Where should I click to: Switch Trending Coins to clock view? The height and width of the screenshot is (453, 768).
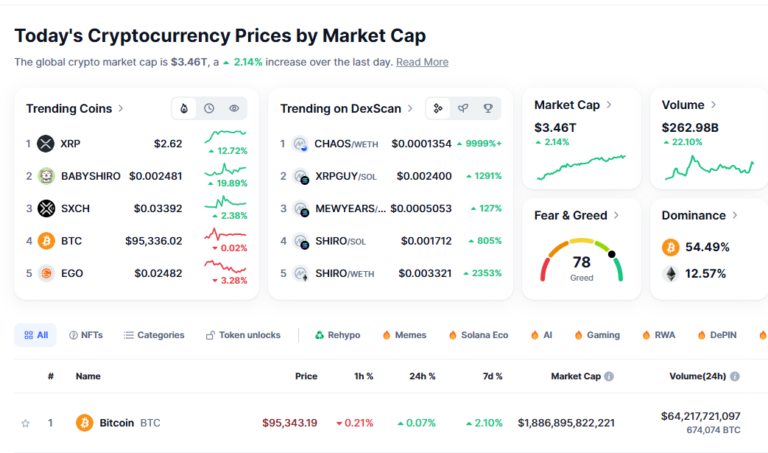tap(209, 108)
